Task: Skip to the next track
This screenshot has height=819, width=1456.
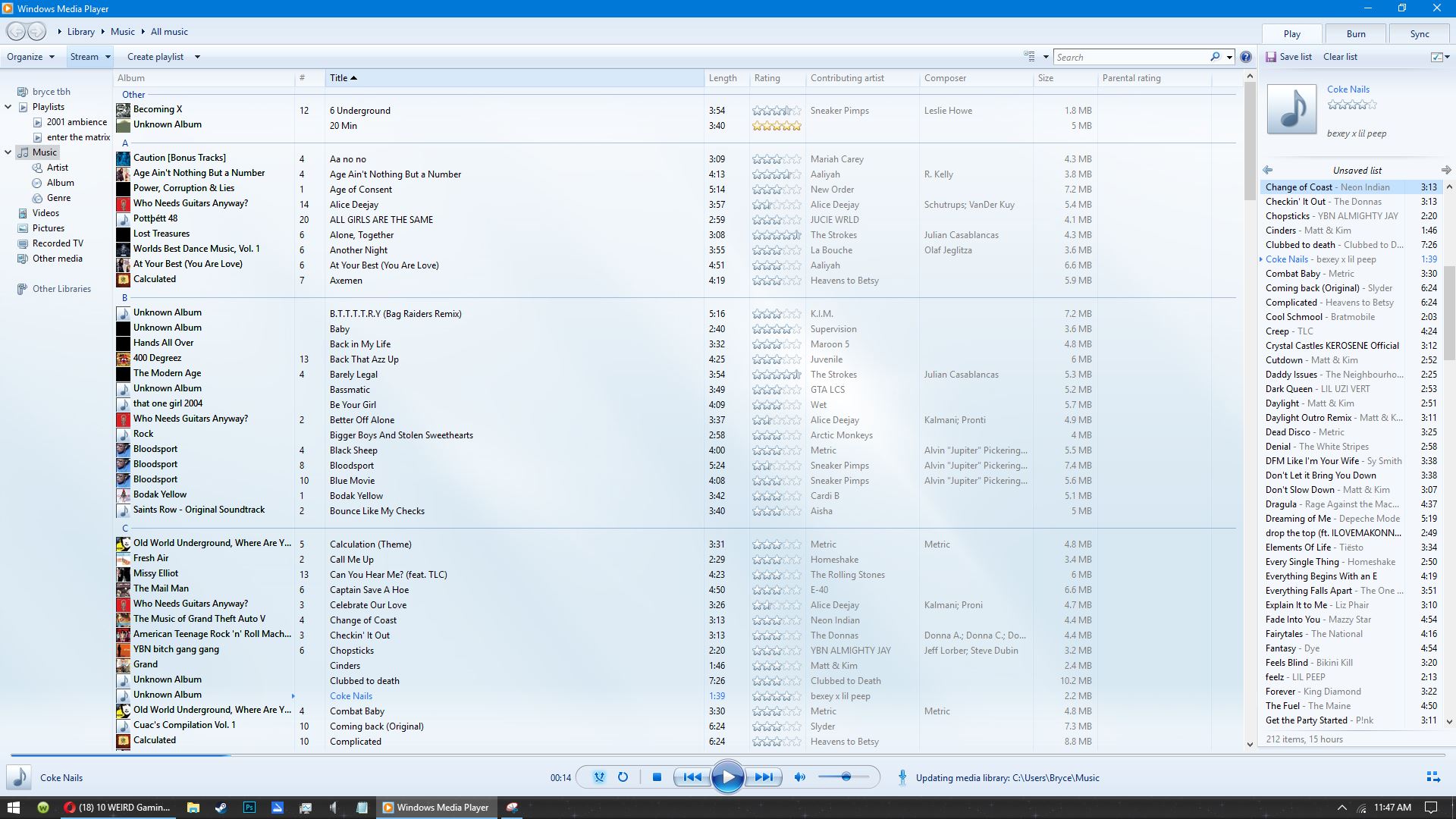Action: [764, 777]
